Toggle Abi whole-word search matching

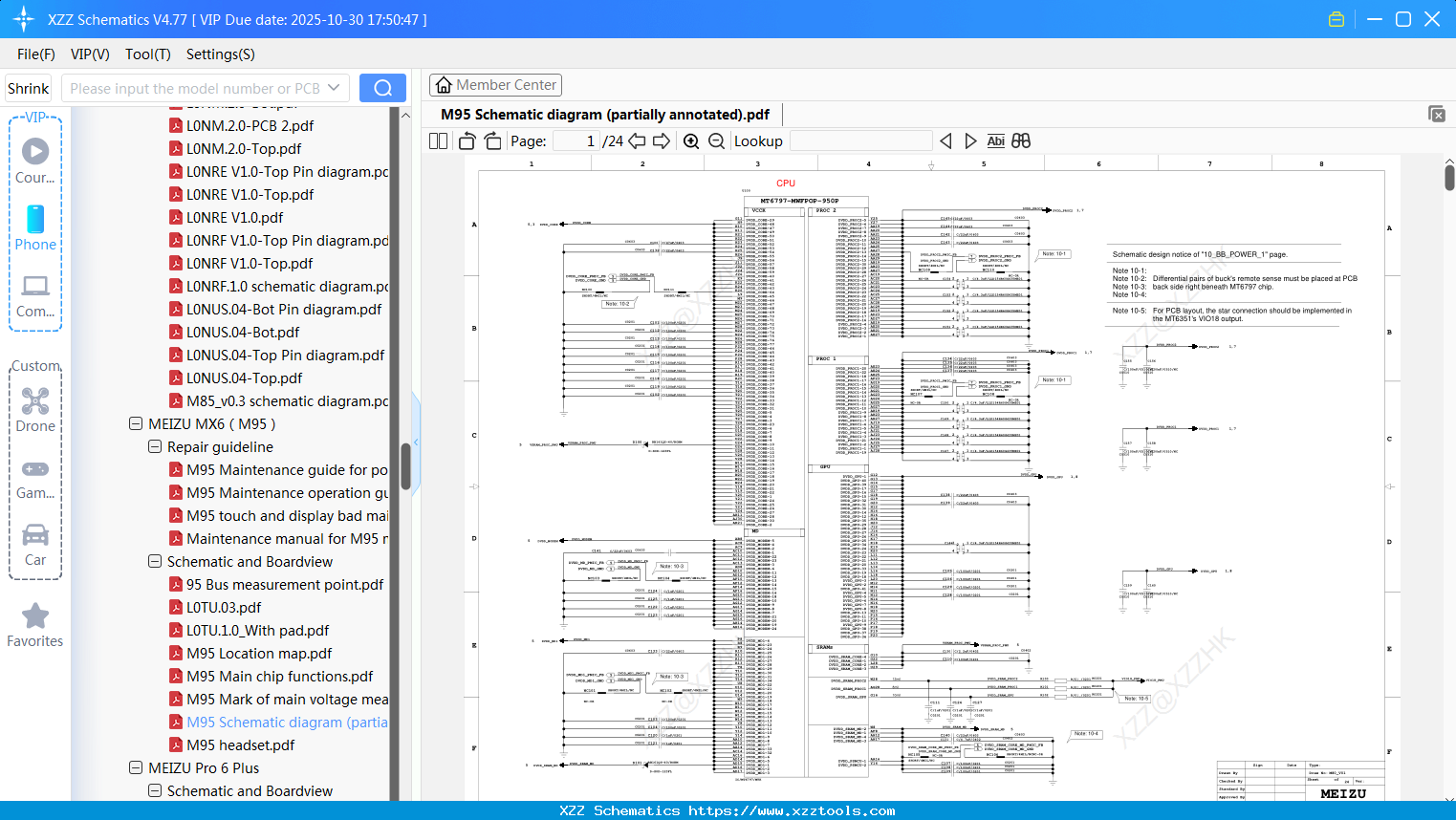point(993,140)
